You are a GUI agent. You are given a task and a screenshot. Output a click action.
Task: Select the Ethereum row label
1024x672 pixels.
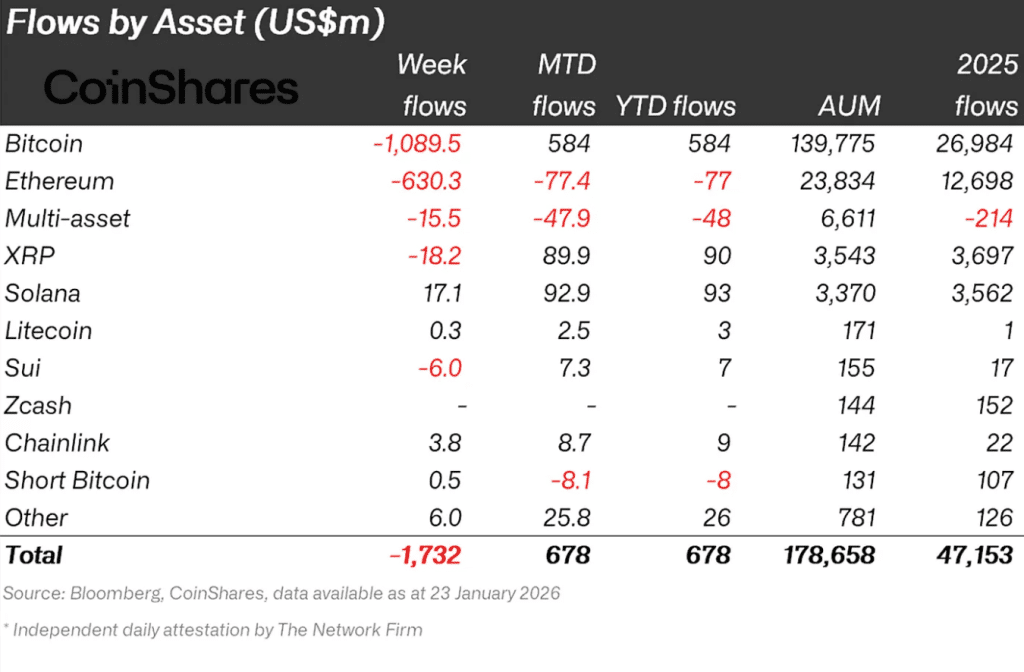click(x=59, y=181)
